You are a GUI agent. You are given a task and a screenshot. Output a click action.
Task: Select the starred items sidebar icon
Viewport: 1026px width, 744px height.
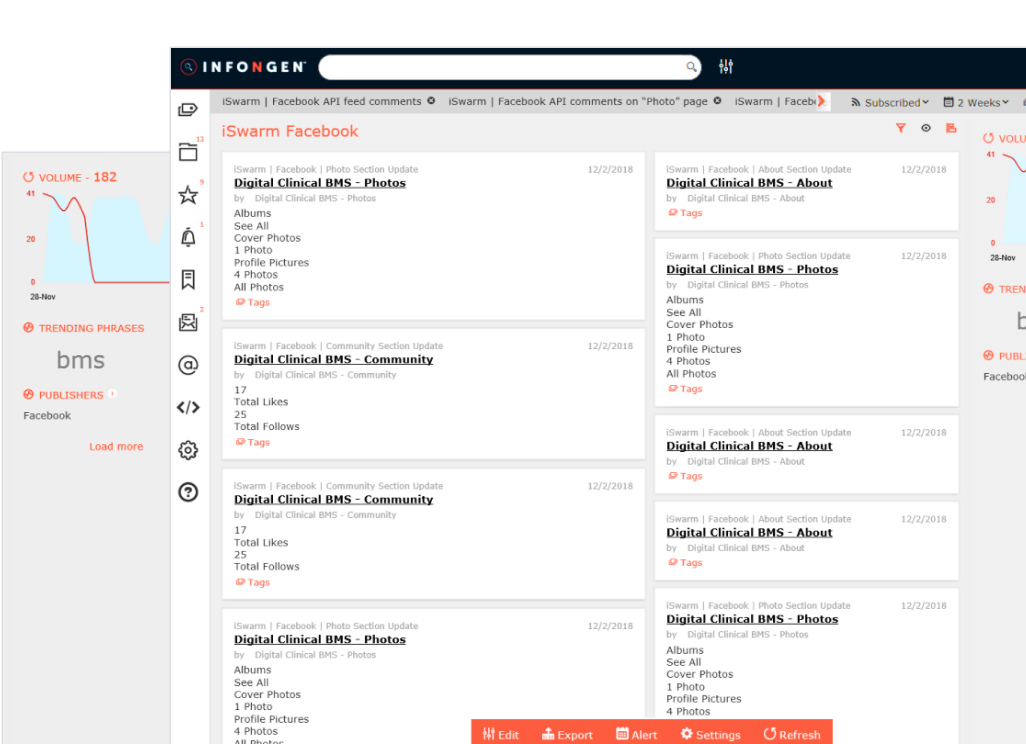[188, 195]
